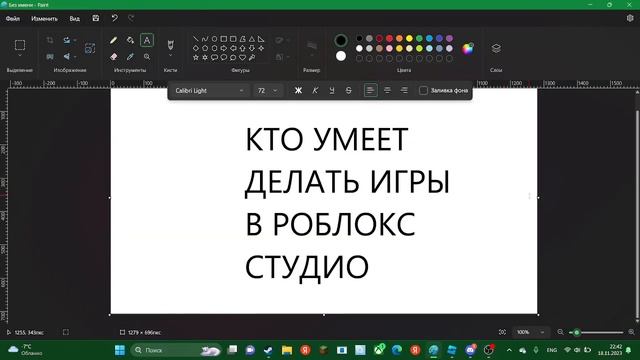Open Paint settings gear

pyautogui.click(x=630, y=18)
